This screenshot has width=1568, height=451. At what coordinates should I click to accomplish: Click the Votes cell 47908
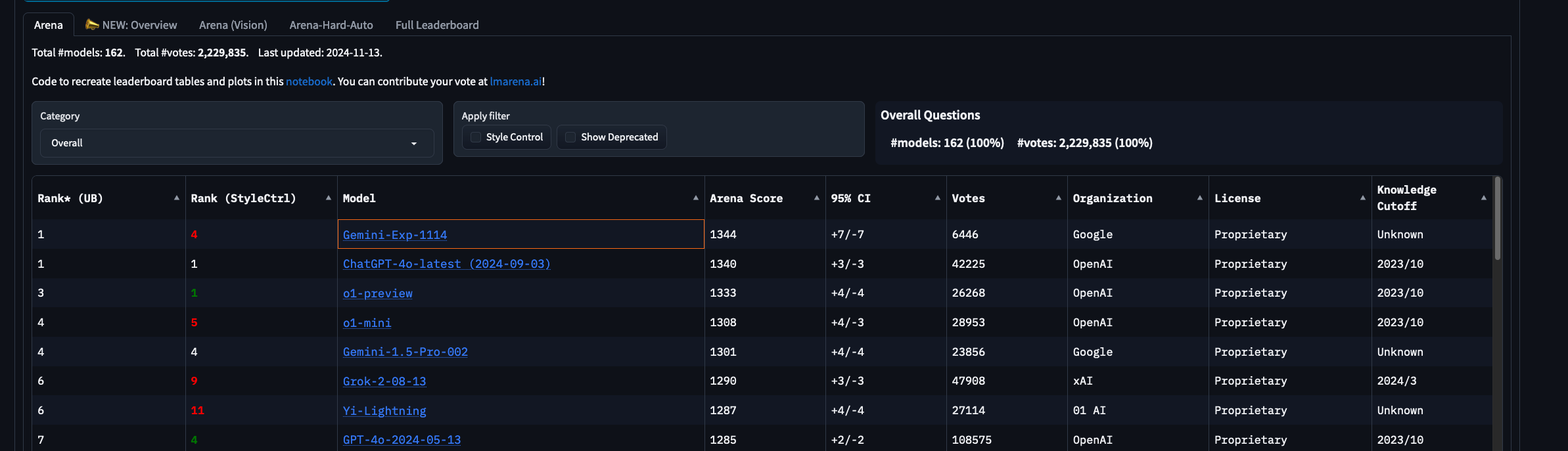(1007, 381)
